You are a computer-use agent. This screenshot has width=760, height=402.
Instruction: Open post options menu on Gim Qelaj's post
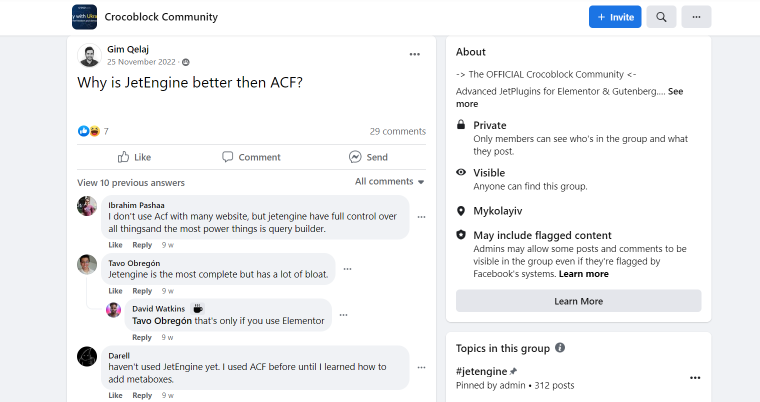(x=414, y=54)
